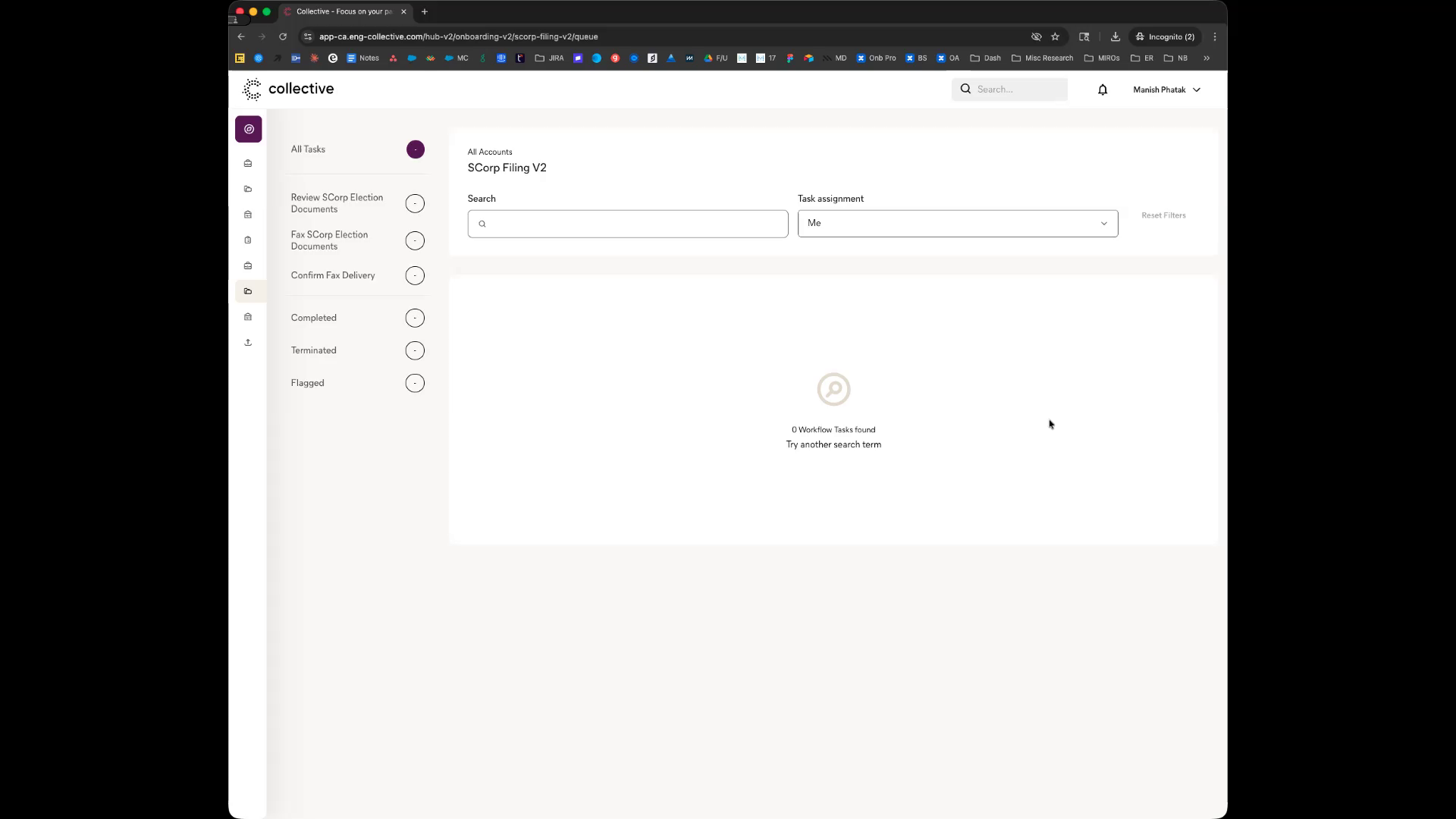Click the purple target icon in sidebar
This screenshot has height=819, width=1456.
point(248,129)
